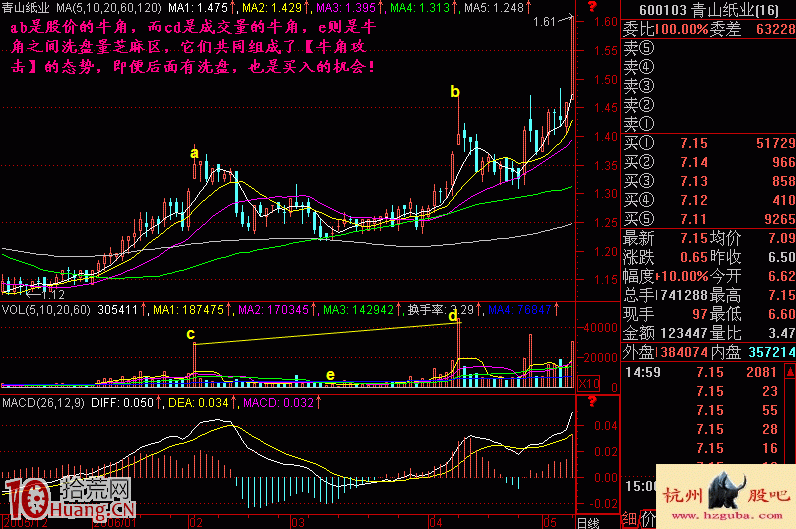Switch the 日线 period selector
The image size is (796, 529).
[x=589, y=522]
